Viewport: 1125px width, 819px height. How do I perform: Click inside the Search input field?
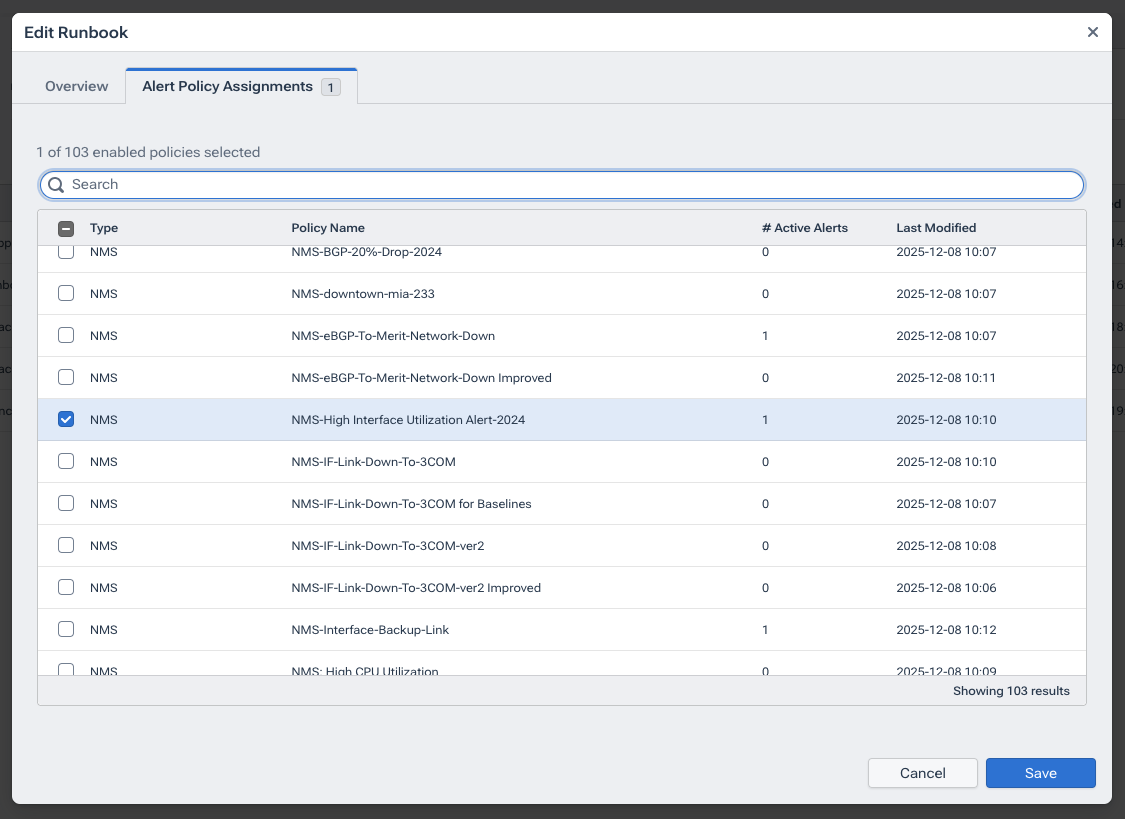click(x=400, y=185)
